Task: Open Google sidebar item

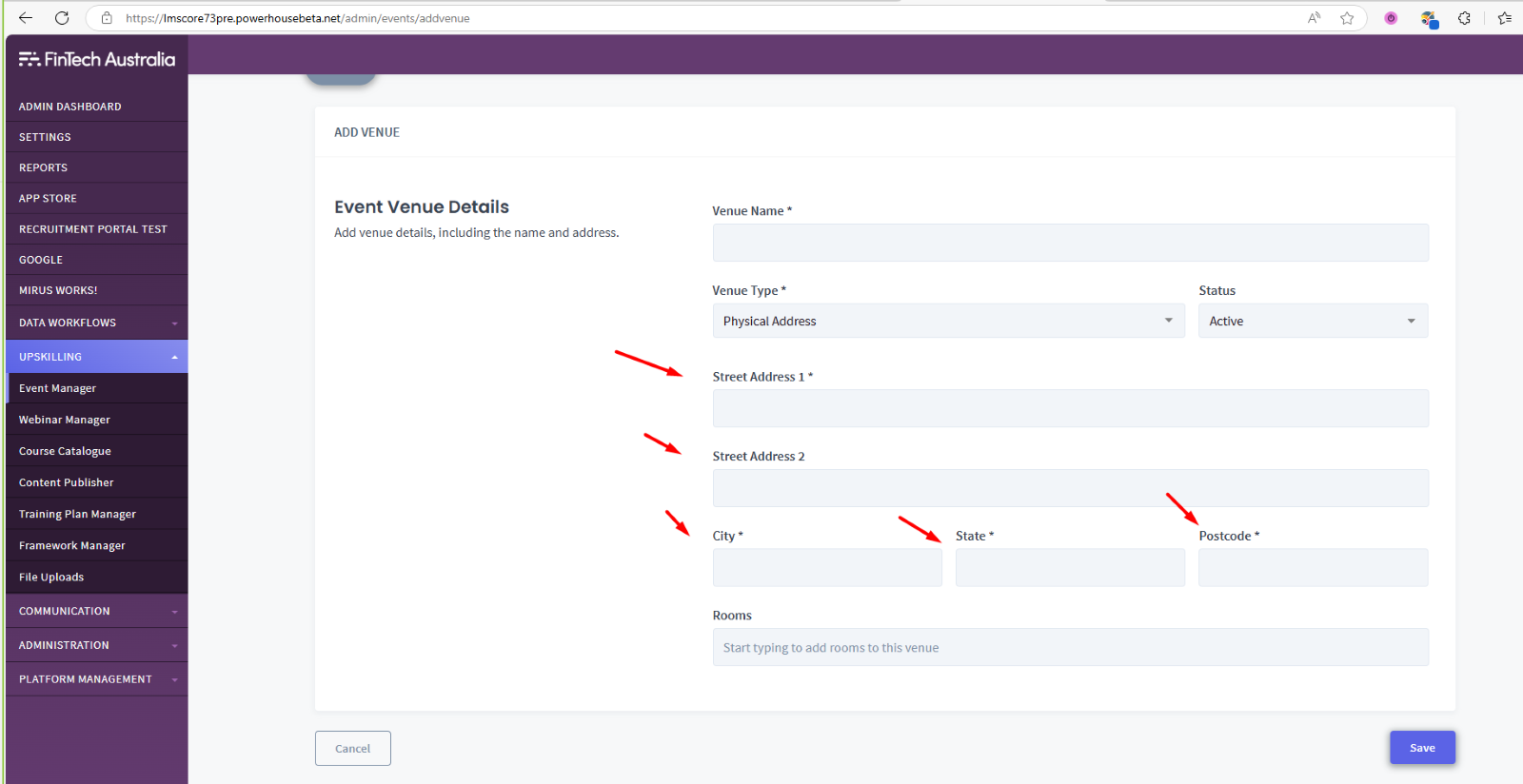Action: pyautogui.click(x=96, y=260)
